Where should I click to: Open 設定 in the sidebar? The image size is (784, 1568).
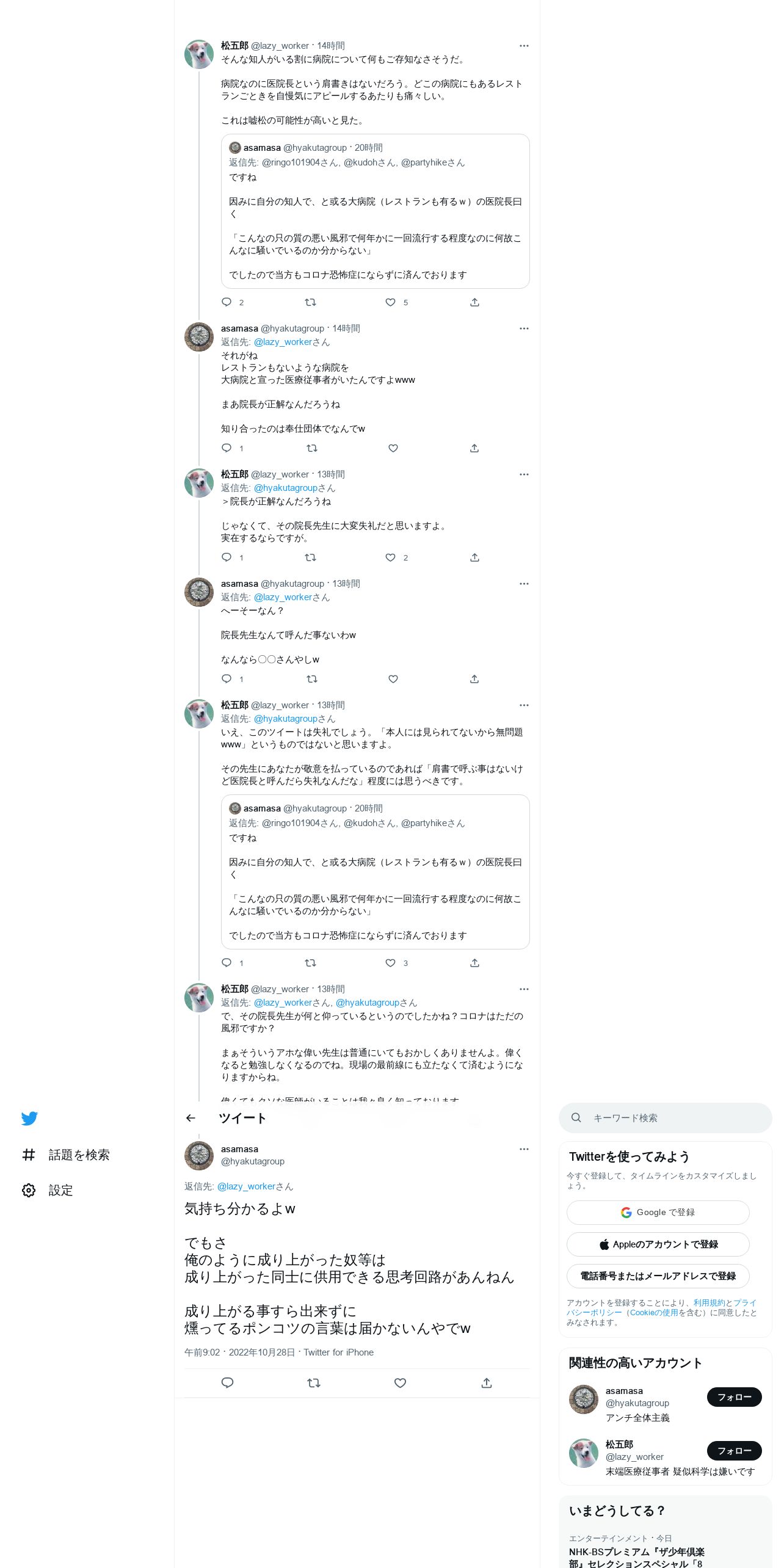coord(48,1190)
